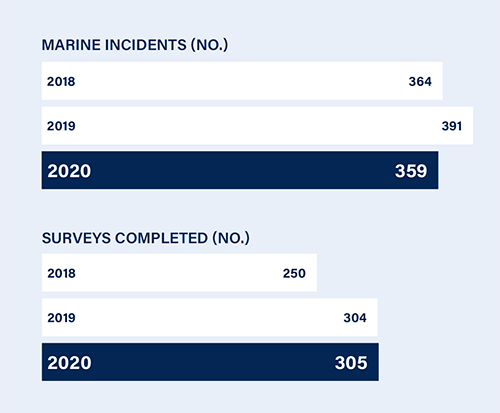This screenshot has width=500, height=413.
Task: Click the 304 value label
Action: (x=355, y=318)
